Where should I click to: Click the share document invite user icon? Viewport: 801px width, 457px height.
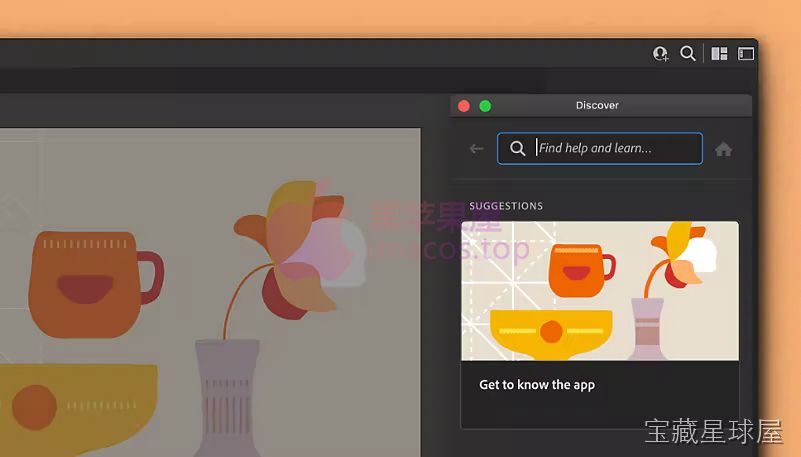point(661,54)
